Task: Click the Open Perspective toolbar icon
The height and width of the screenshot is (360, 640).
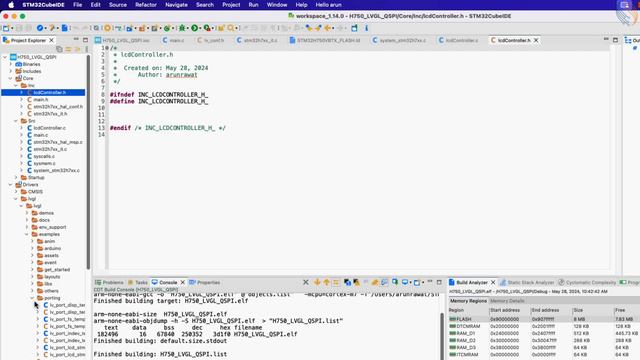Action: tap(354, 28)
